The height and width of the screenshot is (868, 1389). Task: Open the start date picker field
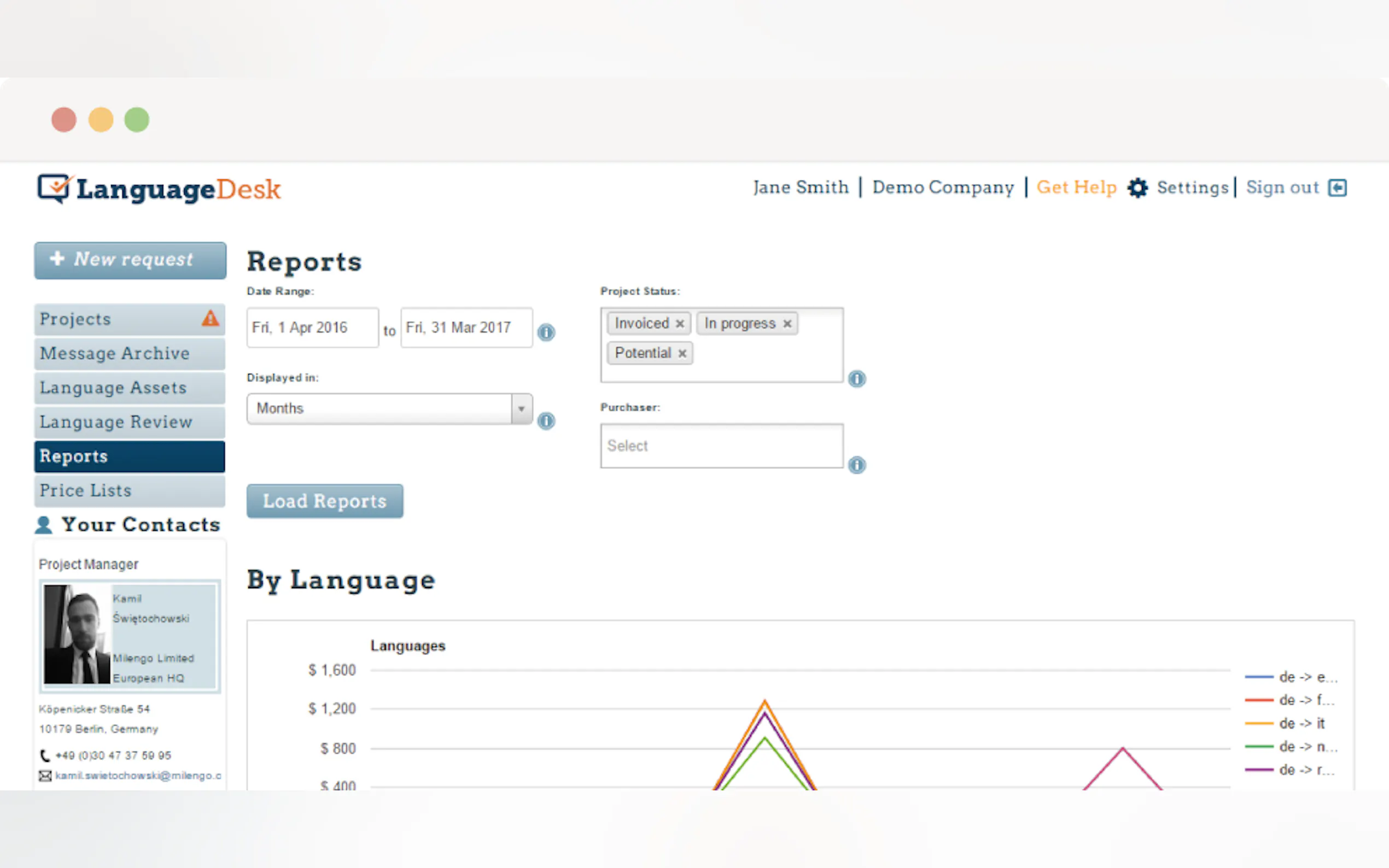(x=312, y=328)
